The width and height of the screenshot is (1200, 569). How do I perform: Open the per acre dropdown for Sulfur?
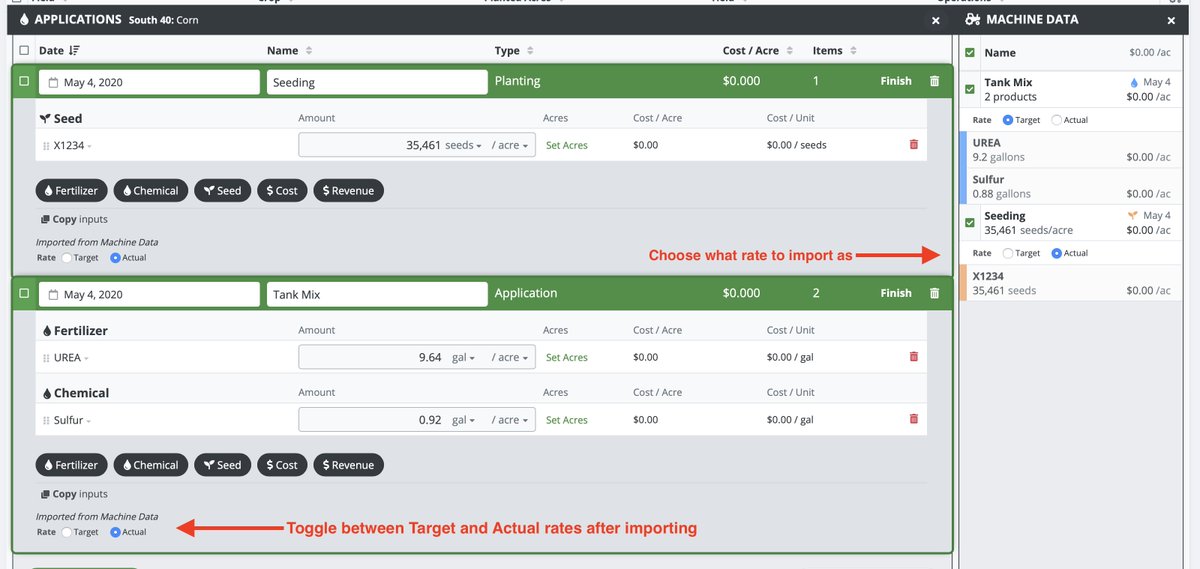[510, 420]
